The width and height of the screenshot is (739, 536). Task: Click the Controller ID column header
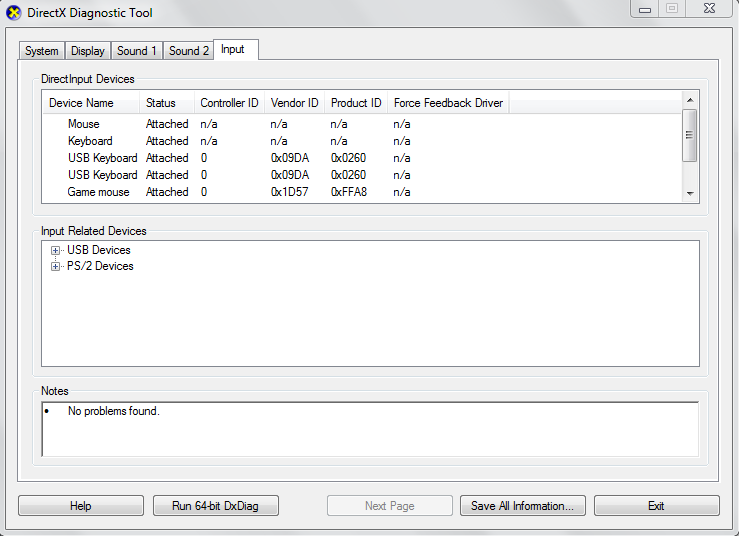point(230,103)
